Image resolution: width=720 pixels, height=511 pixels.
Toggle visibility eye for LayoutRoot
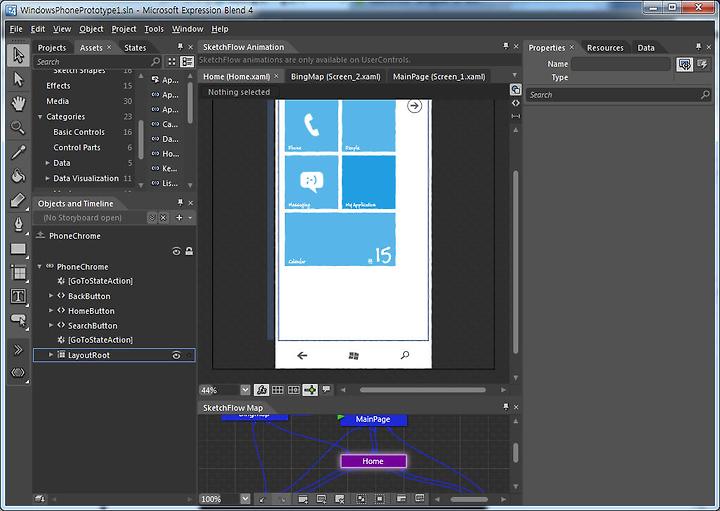pyautogui.click(x=176, y=355)
